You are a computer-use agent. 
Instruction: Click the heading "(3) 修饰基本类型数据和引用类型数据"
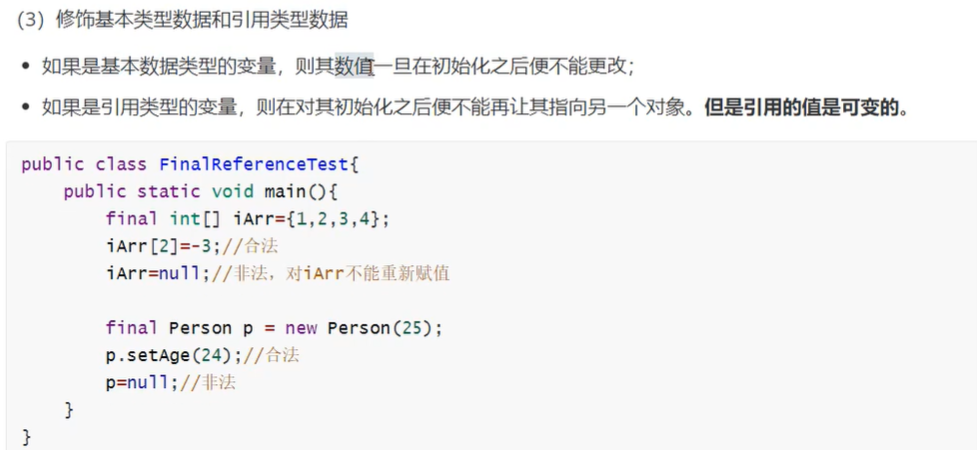click(182, 21)
